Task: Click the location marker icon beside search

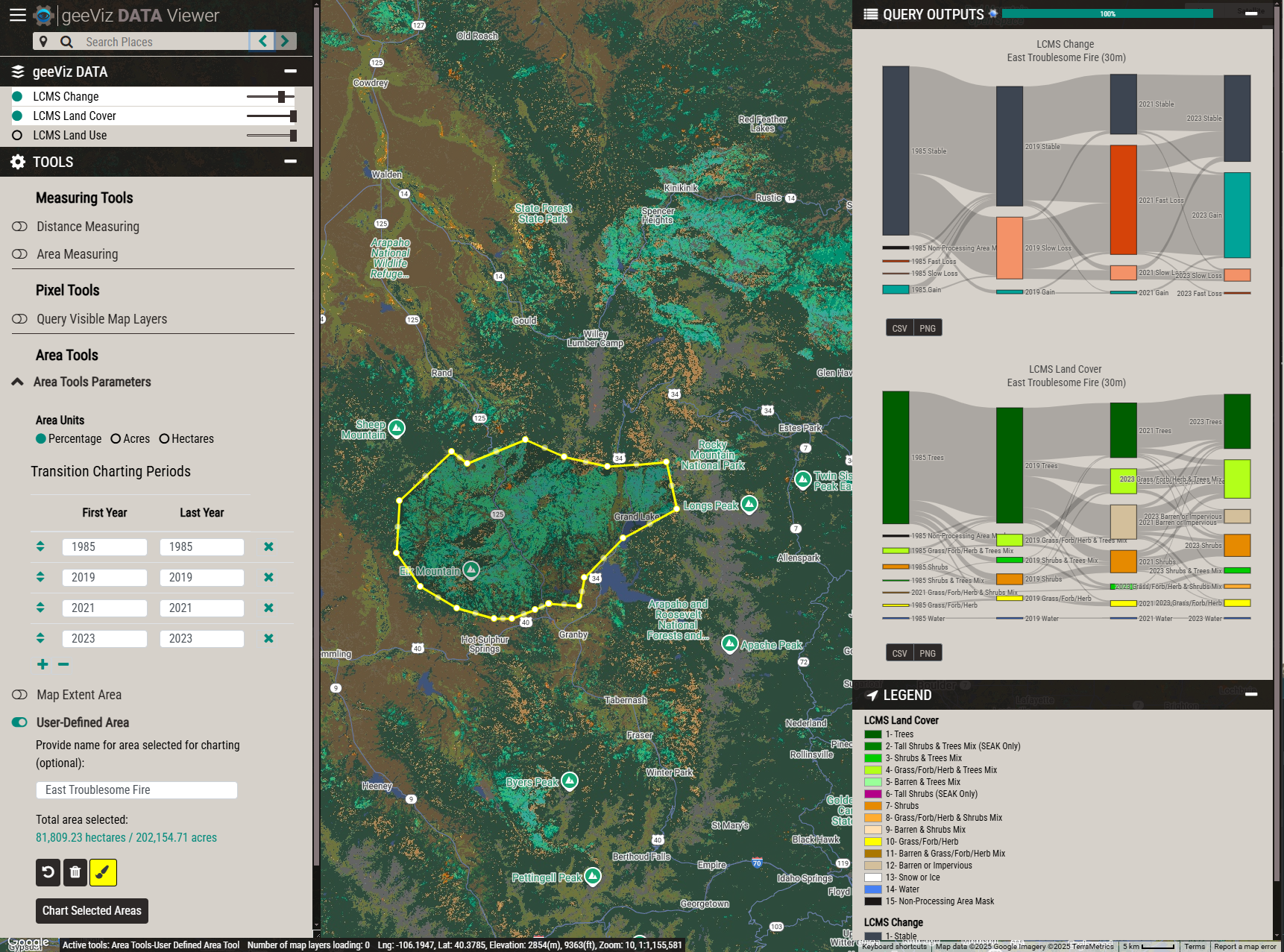Action: [43, 41]
